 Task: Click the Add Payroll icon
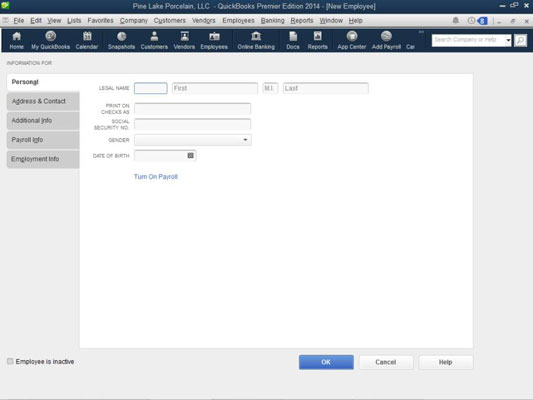pos(386,40)
